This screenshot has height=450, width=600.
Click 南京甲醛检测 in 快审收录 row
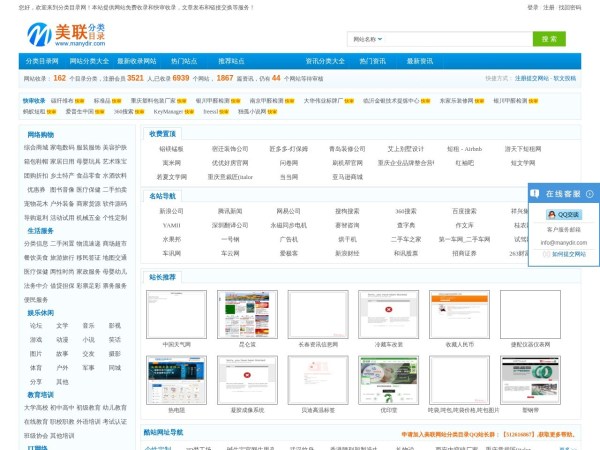coord(266,101)
